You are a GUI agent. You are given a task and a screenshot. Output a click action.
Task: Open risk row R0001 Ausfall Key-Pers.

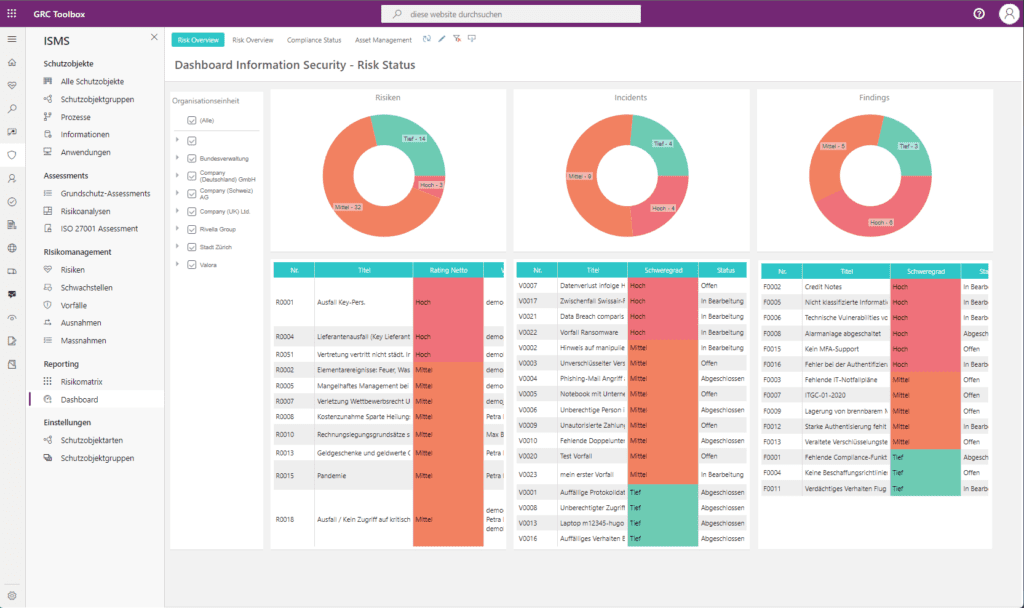tap(389, 302)
